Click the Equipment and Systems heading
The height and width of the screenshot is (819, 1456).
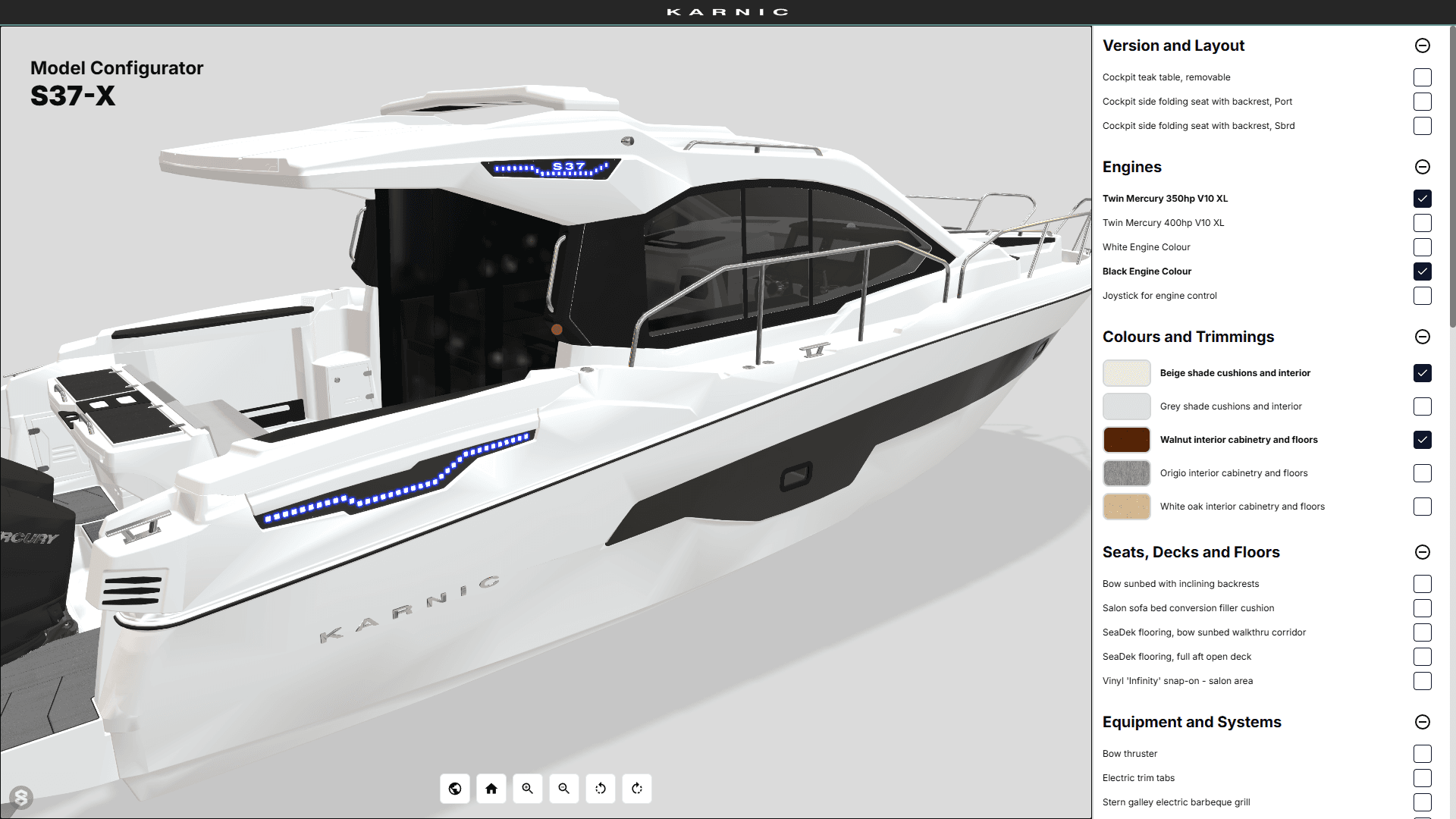[x=1191, y=722]
